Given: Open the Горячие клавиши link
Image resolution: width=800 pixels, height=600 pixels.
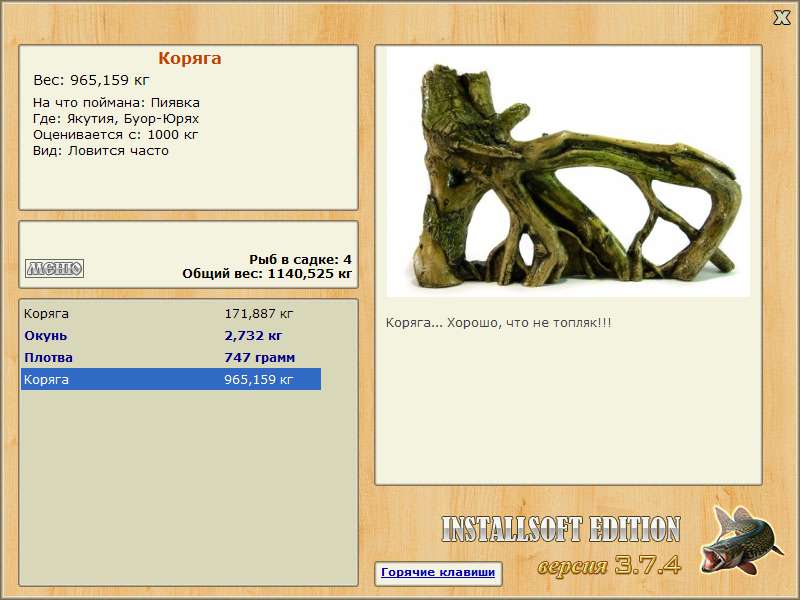Looking at the screenshot, I should [438, 572].
